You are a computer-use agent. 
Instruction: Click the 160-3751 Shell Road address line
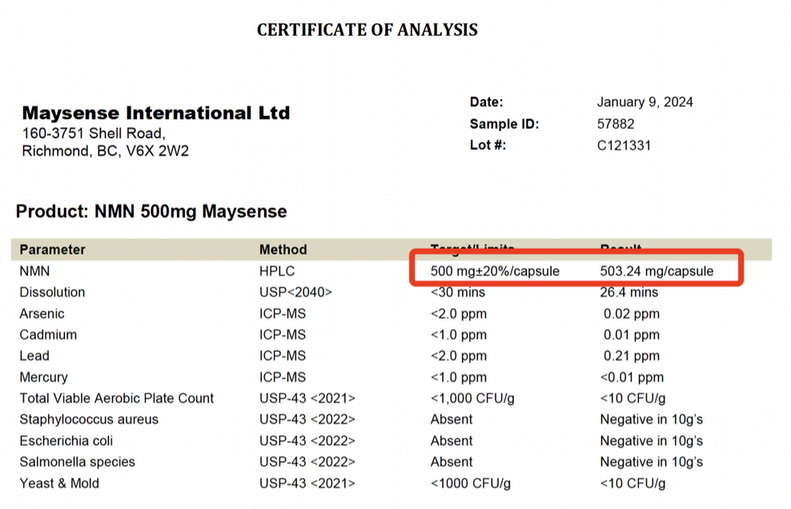pyautogui.click(x=94, y=133)
